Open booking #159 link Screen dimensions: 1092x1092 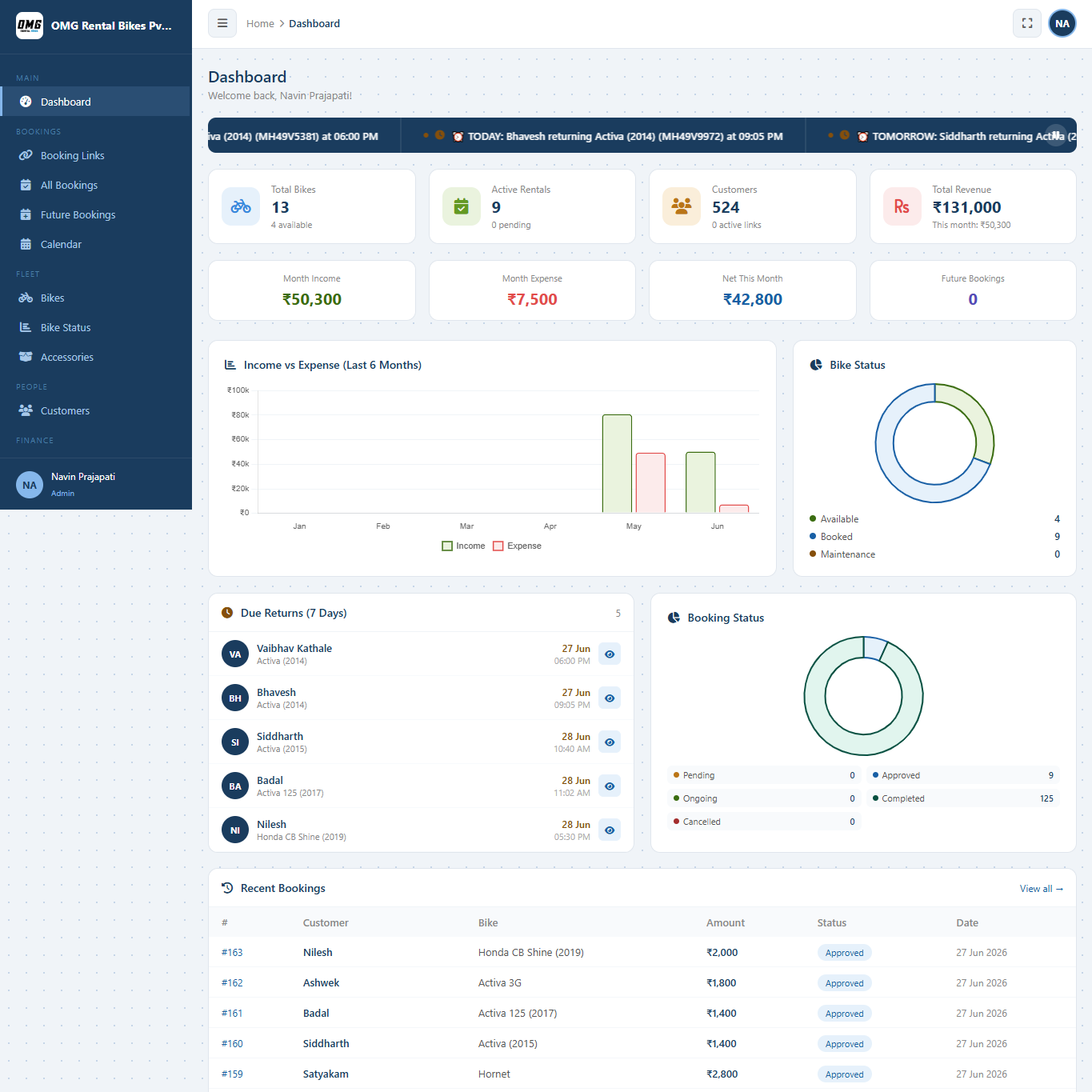(232, 1074)
